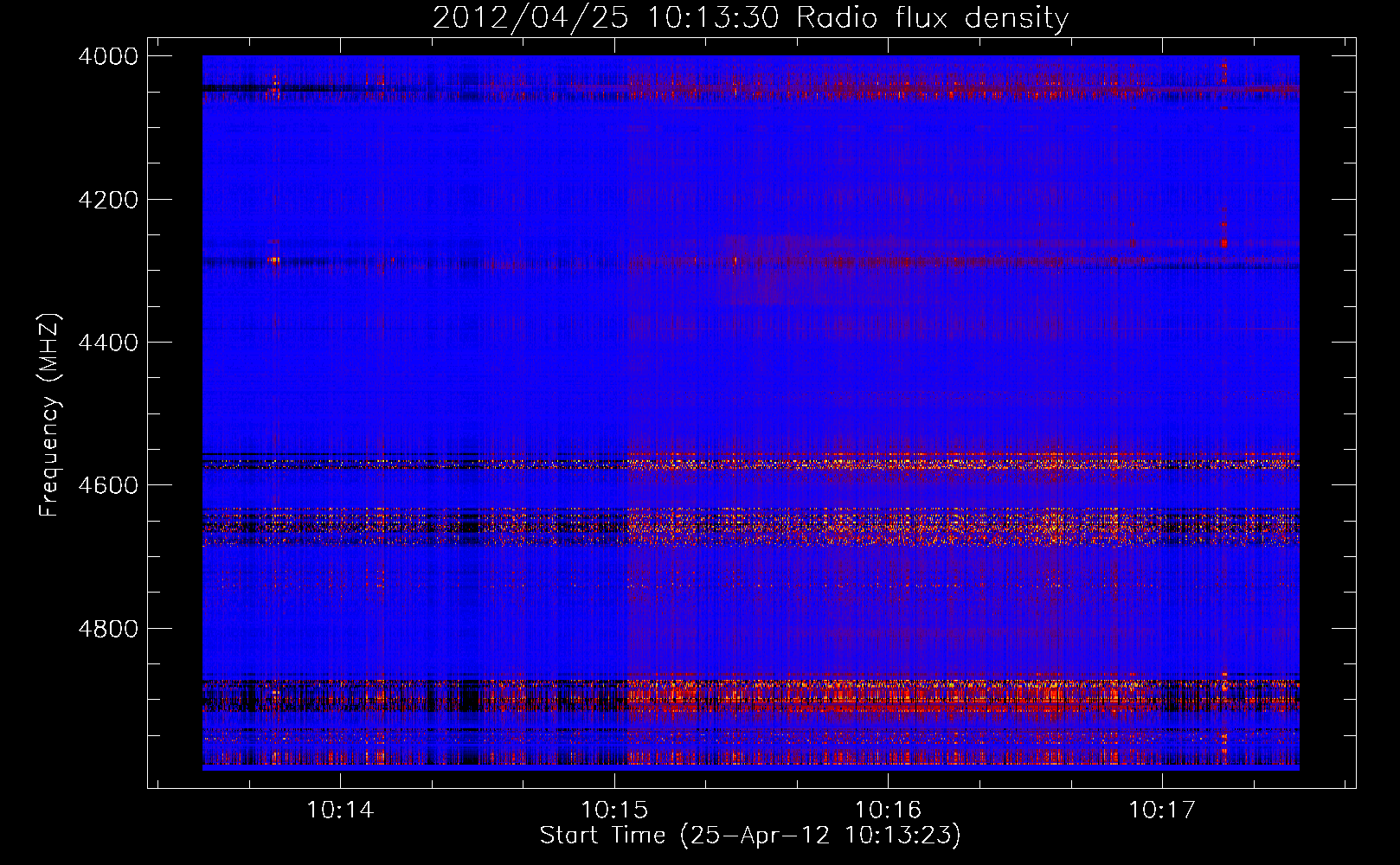Image resolution: width=1400 pixels, height=865 pixels.
Task: Click the 'Frequency (MHZ)' axis title
Action: click(50, 415)
